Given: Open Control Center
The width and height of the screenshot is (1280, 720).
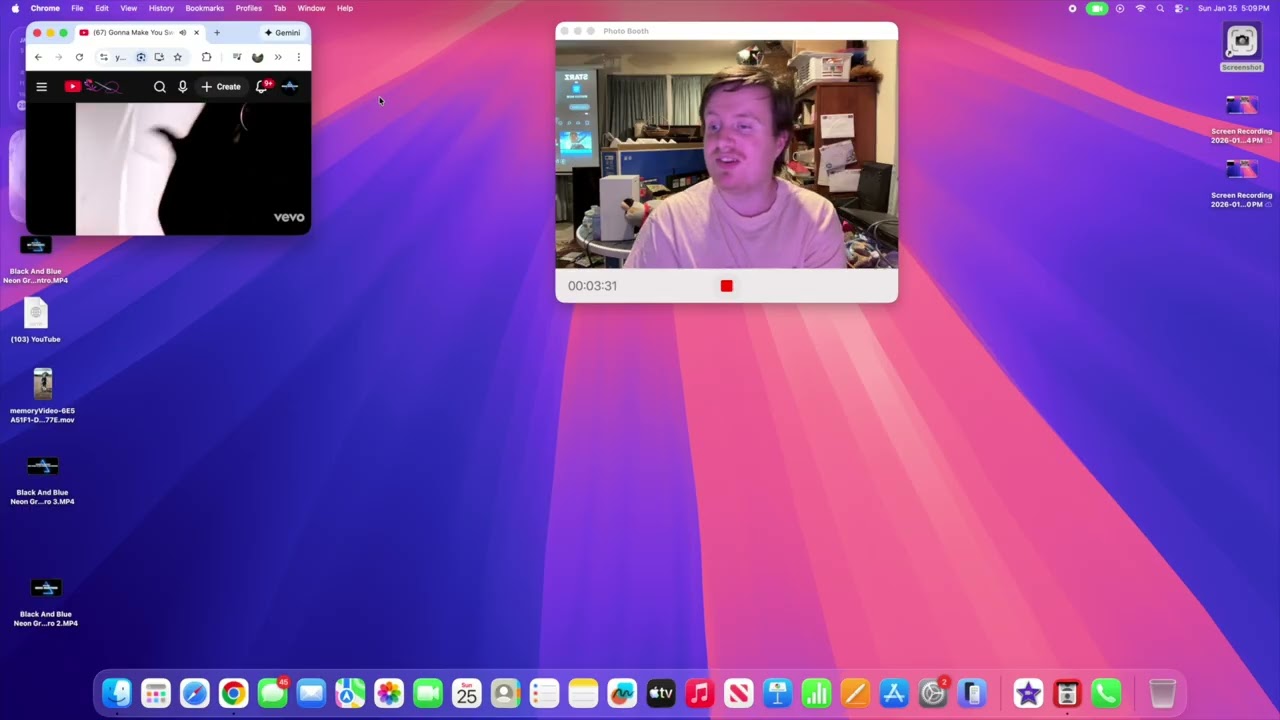Looking at the screenshot, I should (1180, 8).
